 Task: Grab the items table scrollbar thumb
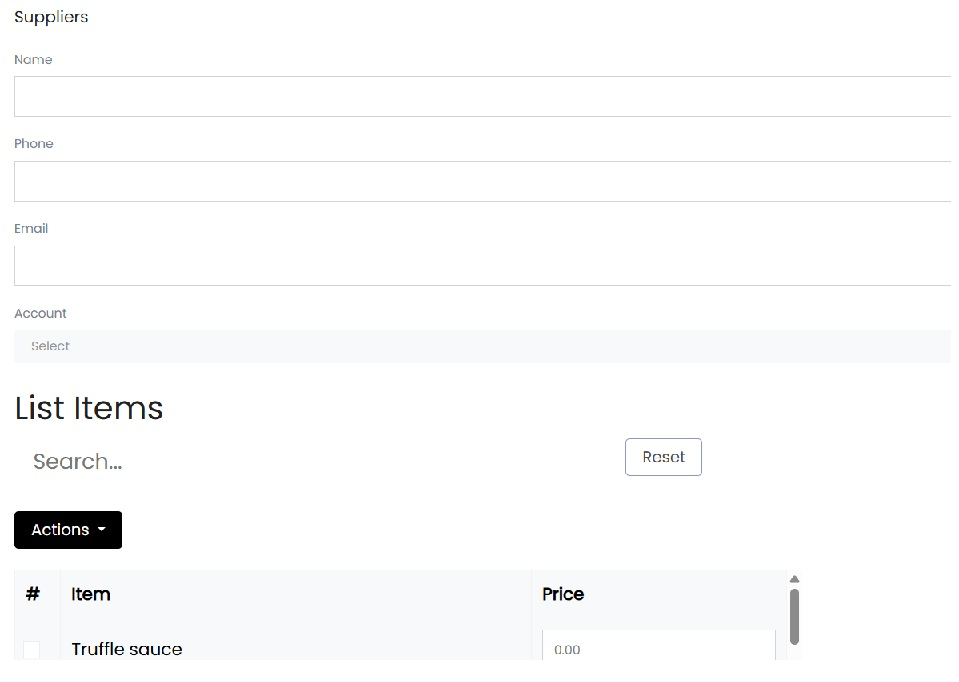coord(794,615)
